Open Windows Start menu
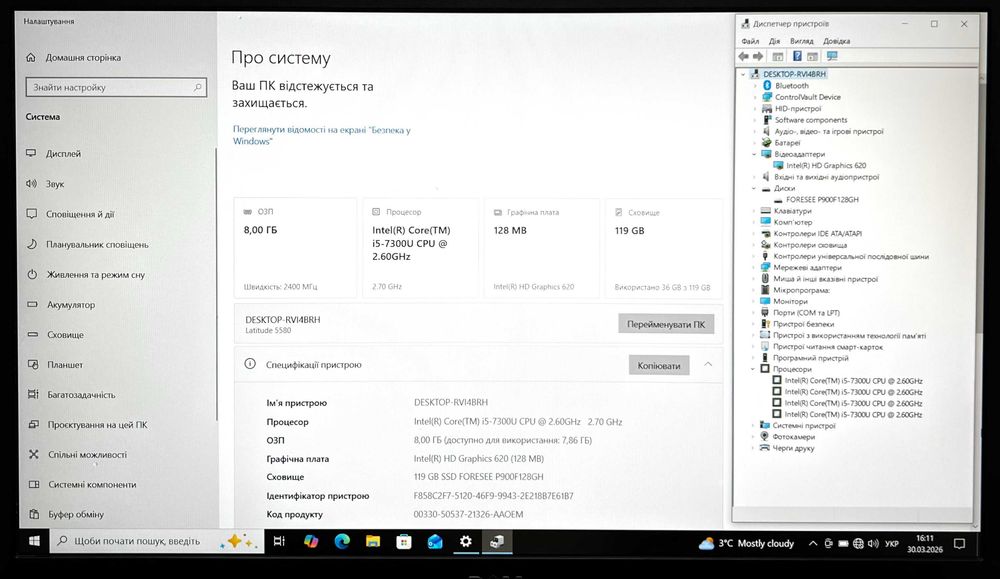Viewport: 1000px width, 579px height. (34, 541)
